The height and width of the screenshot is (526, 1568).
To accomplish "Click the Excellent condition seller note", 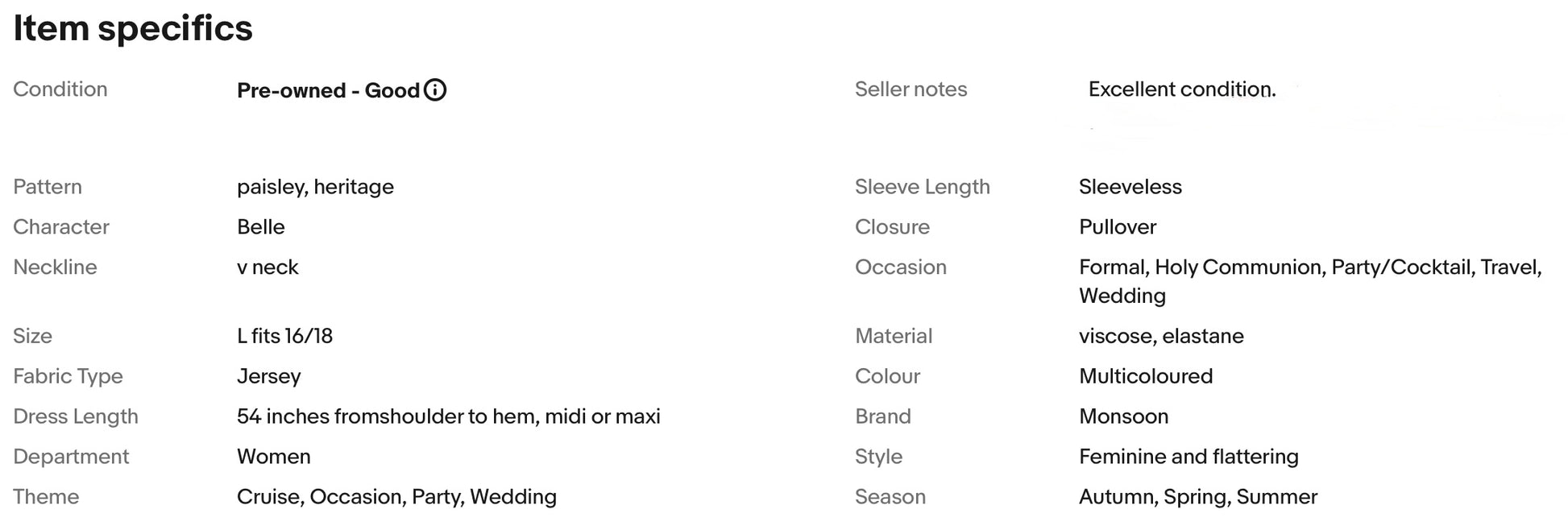I will (x=1182, y=89).
